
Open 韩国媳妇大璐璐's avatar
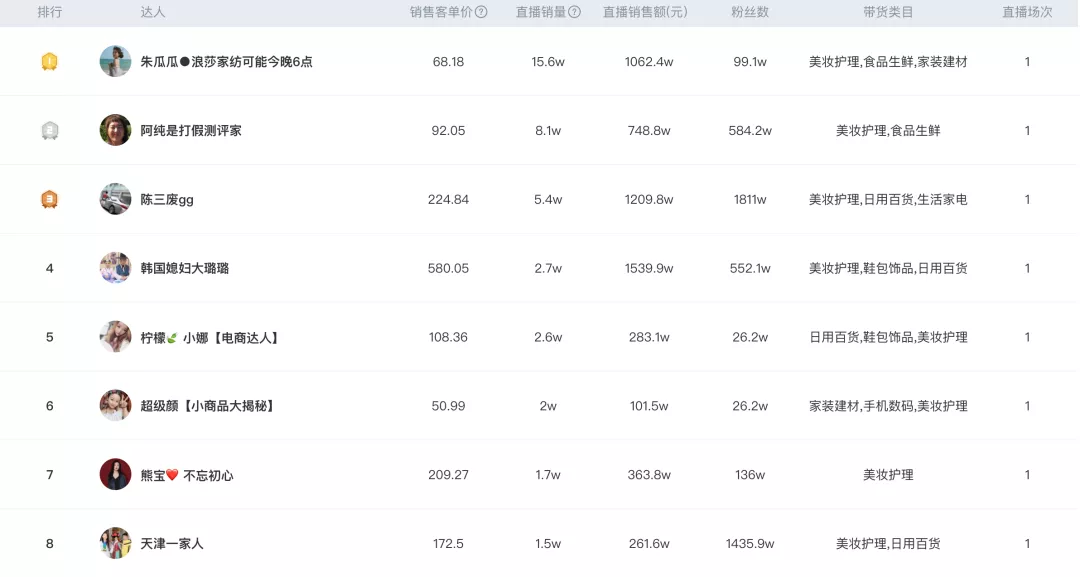pos(115,268)
